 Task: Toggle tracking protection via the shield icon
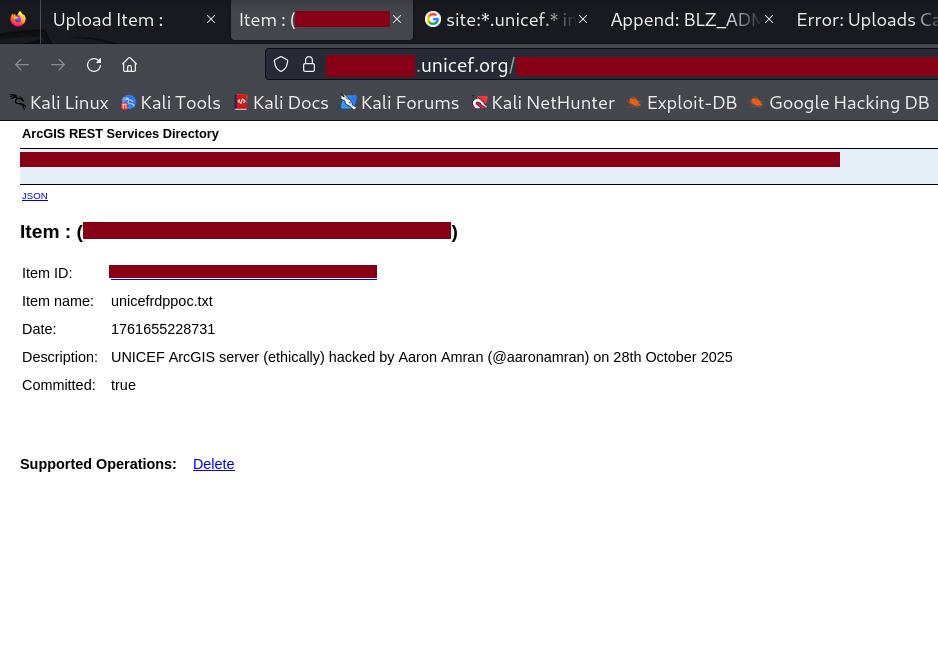tap(280, 64)
